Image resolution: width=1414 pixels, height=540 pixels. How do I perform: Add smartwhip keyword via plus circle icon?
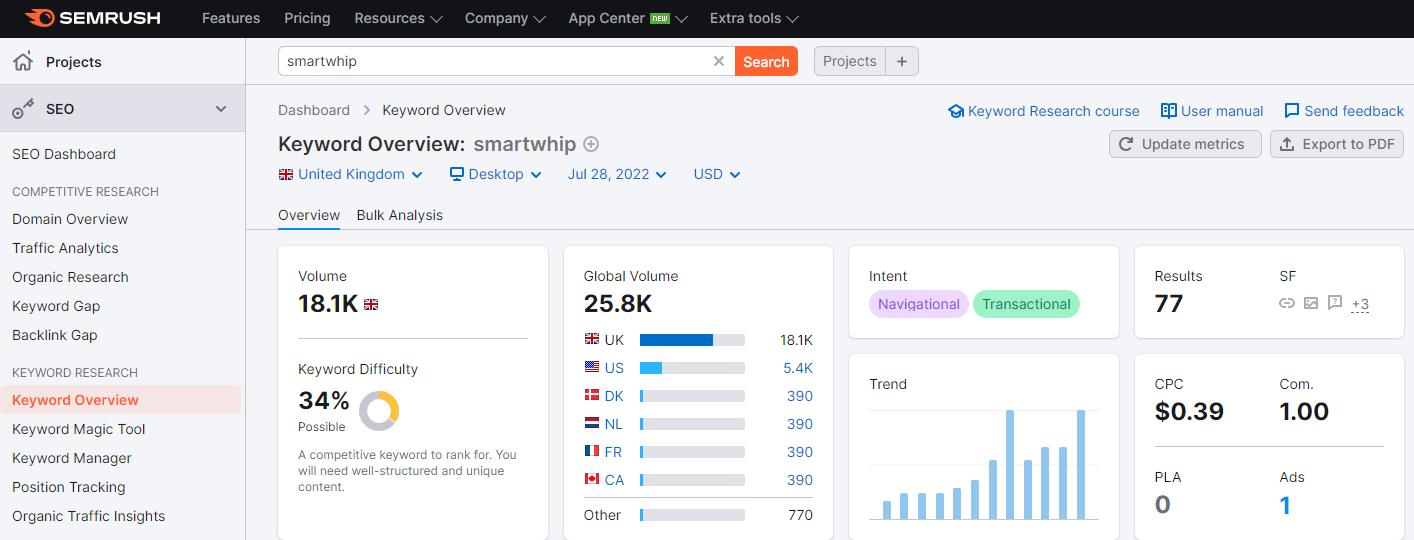click(591, 144)
